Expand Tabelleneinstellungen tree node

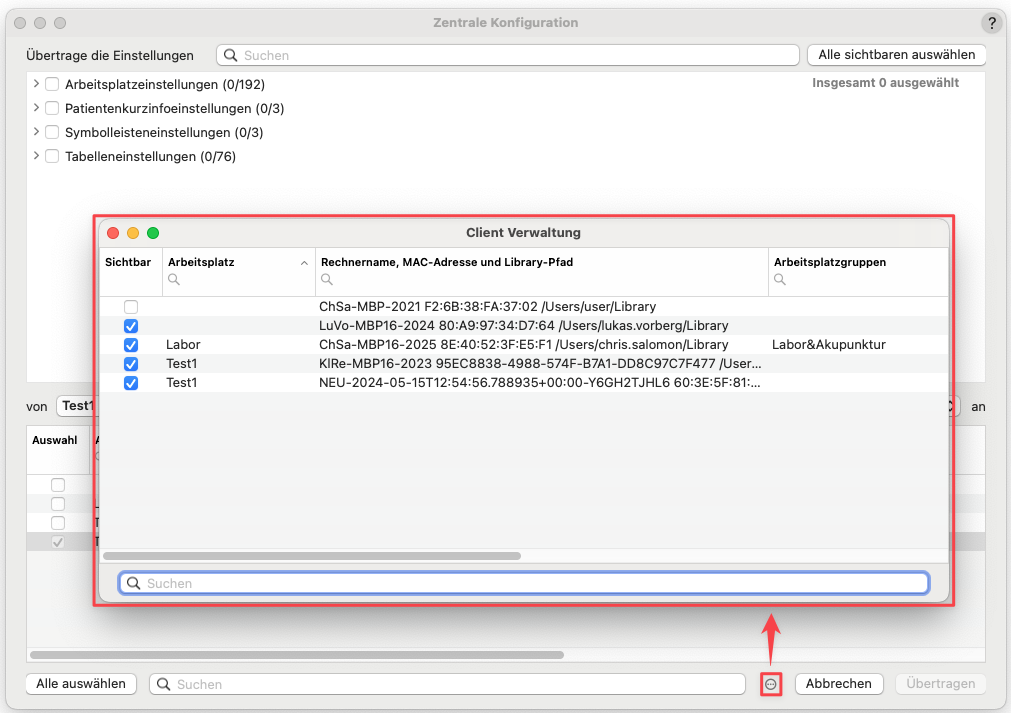coord(36,155)
